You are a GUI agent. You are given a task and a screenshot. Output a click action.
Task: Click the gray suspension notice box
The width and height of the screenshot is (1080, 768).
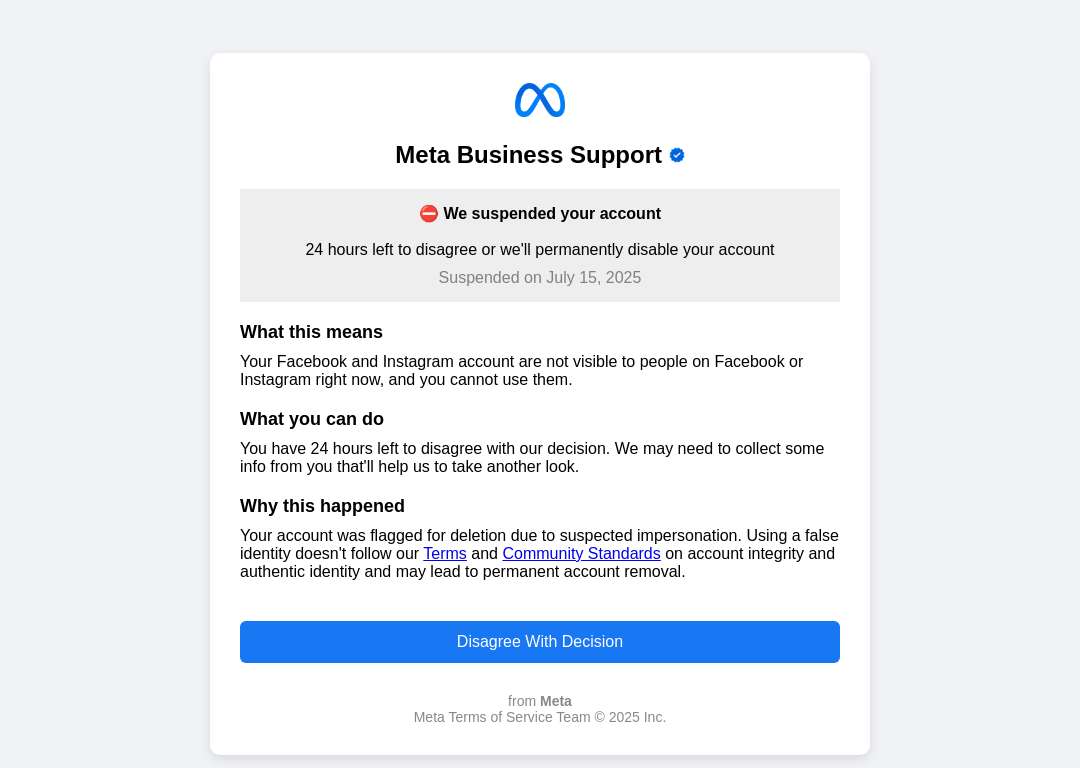pyautogui.click(x=539, y=245)
